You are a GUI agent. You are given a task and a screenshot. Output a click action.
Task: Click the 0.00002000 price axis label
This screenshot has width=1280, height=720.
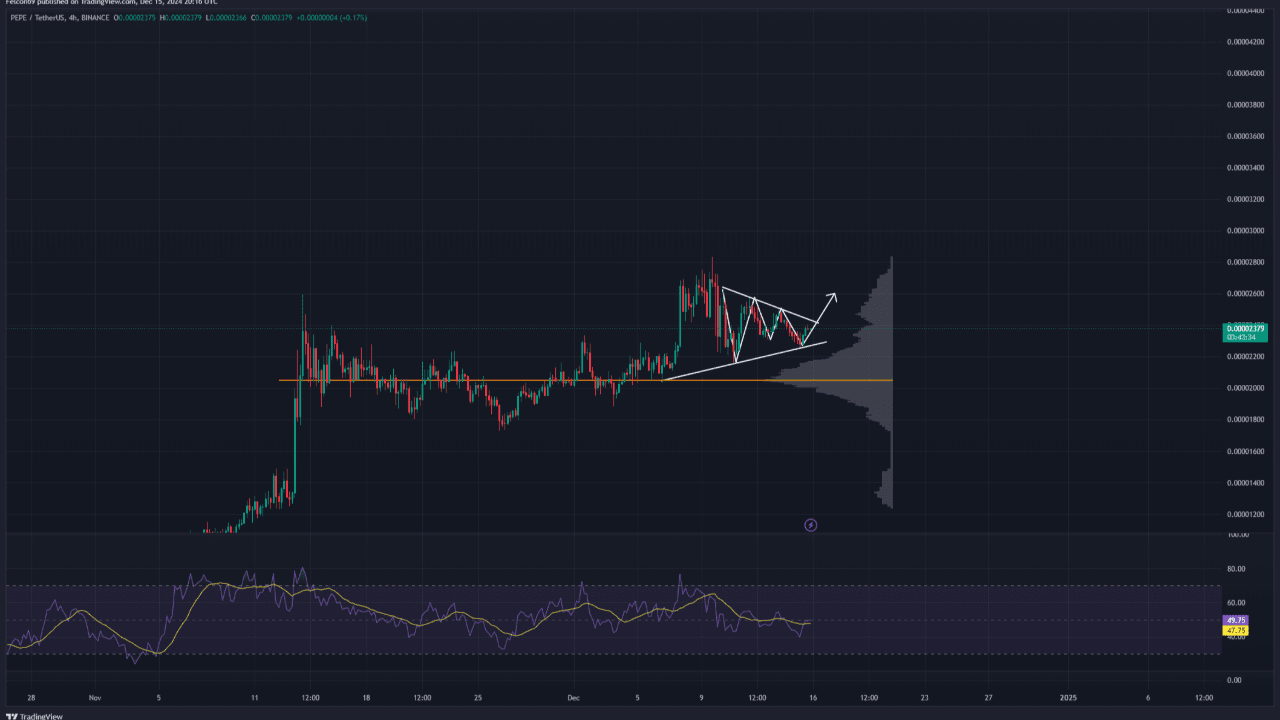click(1245, 388)
